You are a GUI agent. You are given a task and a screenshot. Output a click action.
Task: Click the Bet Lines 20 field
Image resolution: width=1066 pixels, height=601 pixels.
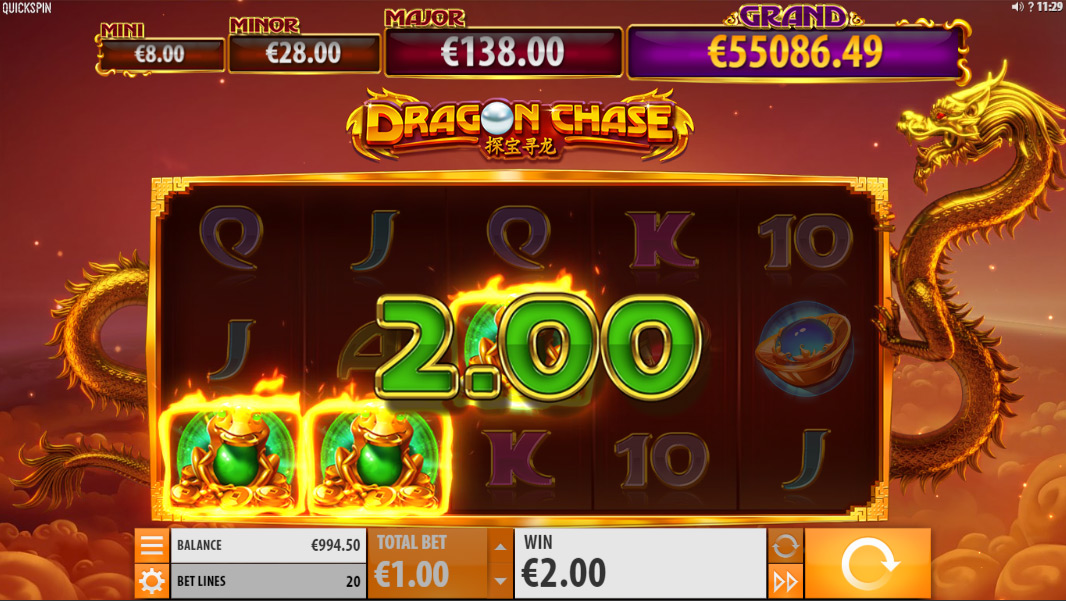click(x=268, y=581)
